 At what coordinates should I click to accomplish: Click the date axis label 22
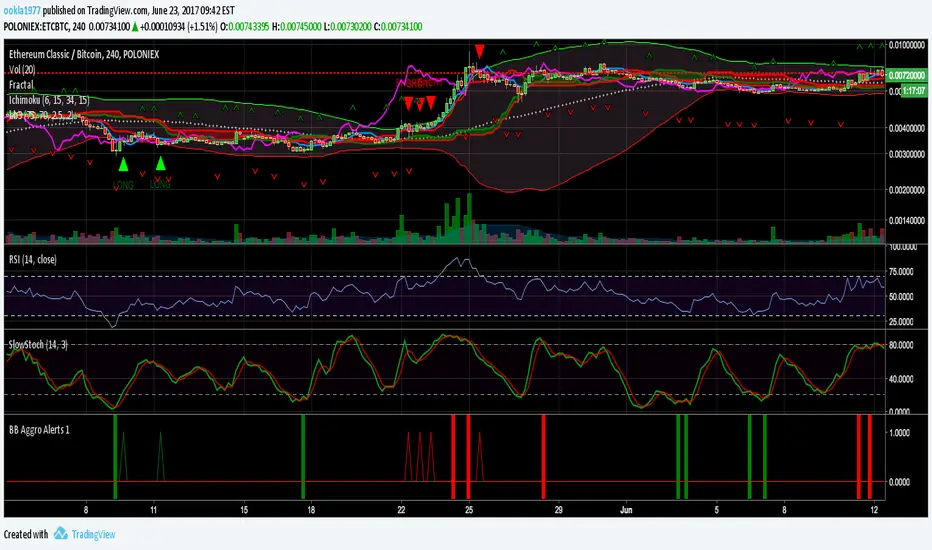click(402, 510)
